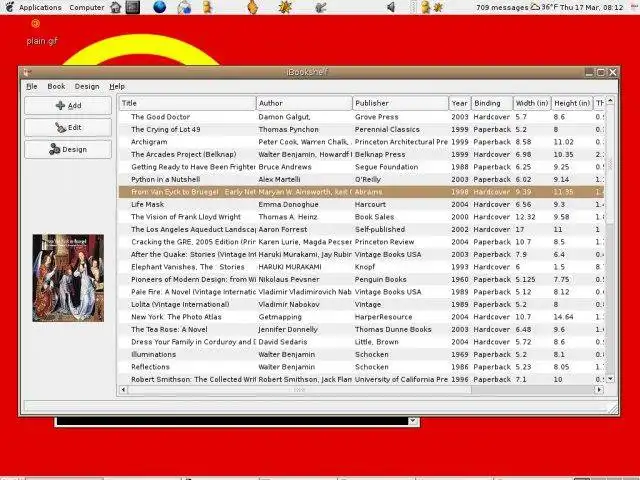This screenshot has height=480, width=640.
Task: Click the Edit button
Action: click(x=68, y=127)
